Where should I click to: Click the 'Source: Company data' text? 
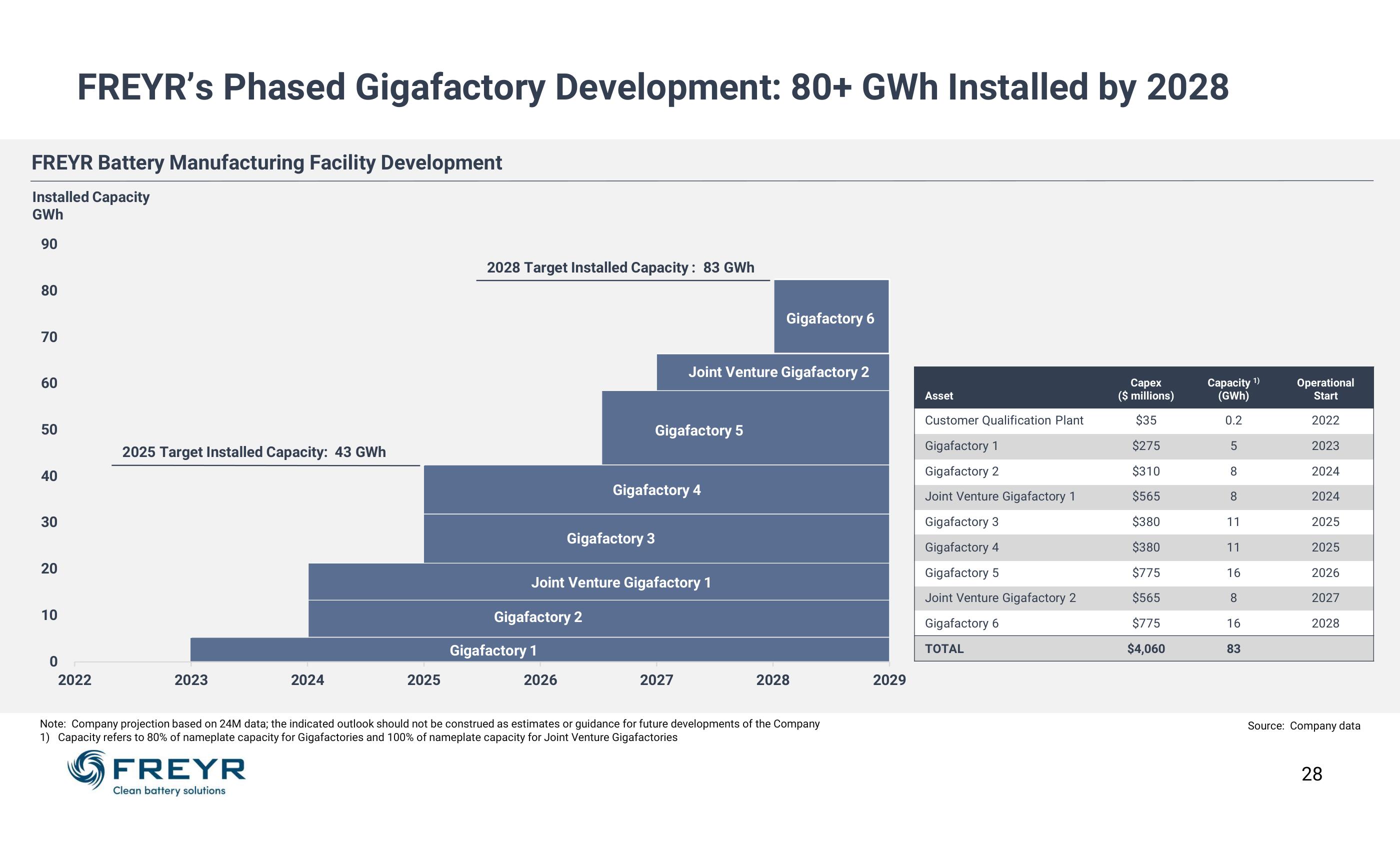1304,726
